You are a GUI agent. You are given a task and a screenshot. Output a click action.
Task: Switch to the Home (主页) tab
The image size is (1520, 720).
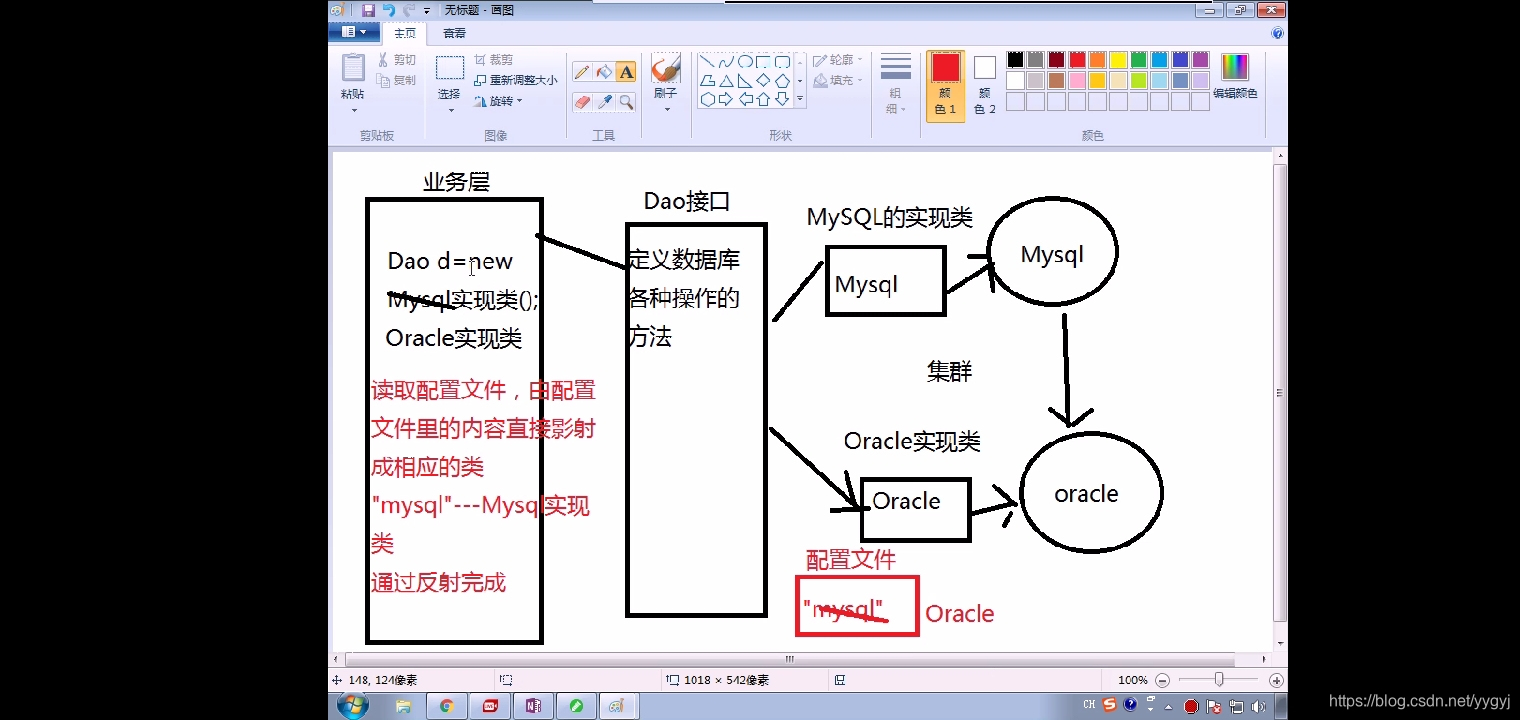click(405, 33)
